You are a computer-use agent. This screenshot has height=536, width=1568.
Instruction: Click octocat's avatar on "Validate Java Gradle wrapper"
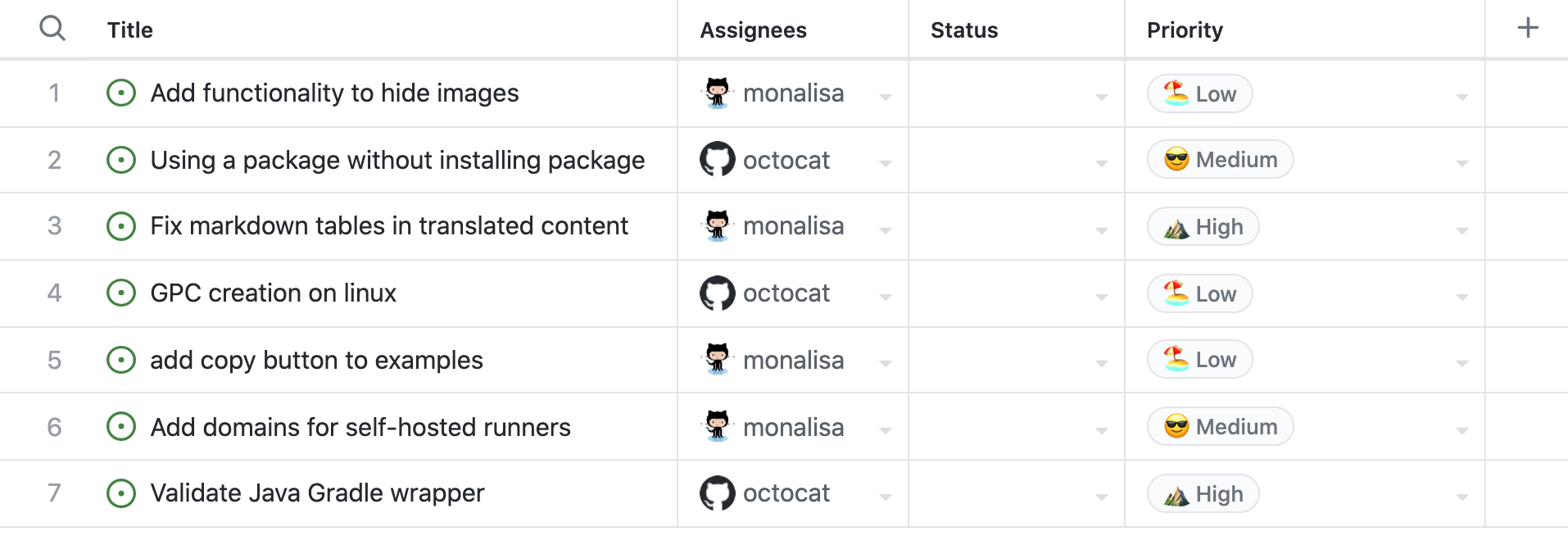point(718,493)
